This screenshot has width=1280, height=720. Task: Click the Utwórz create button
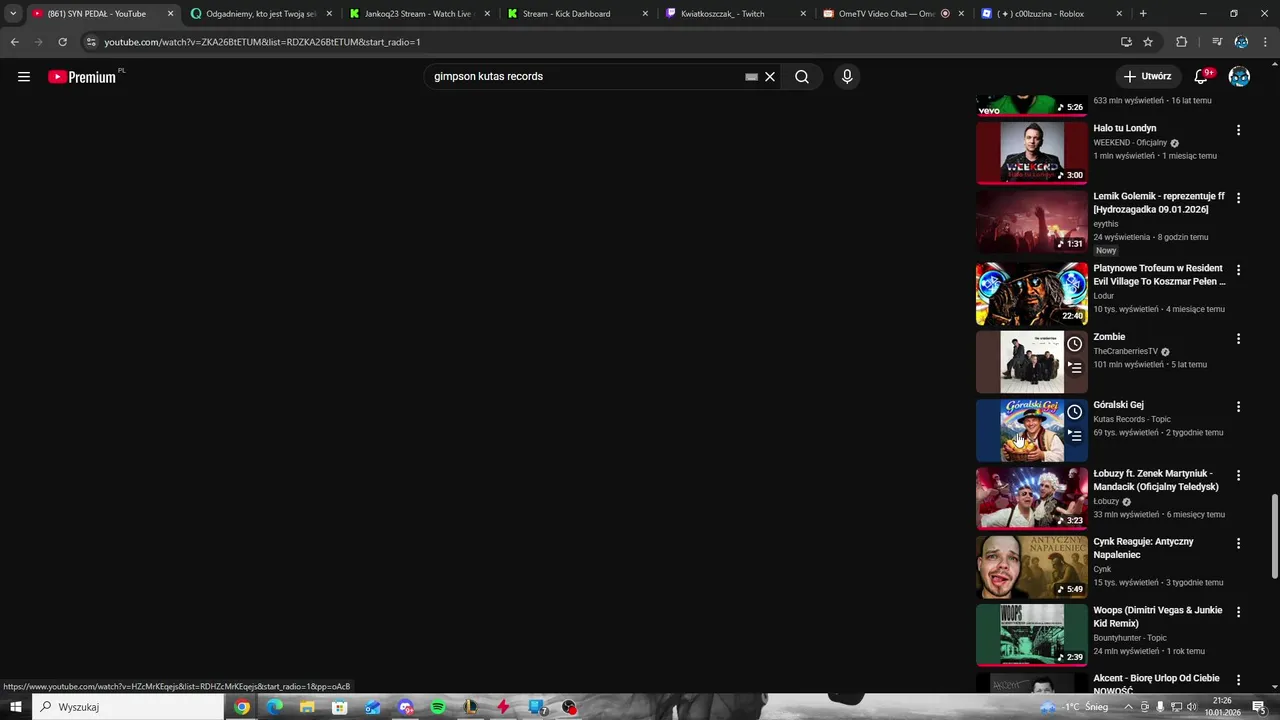click(1147, 77)
